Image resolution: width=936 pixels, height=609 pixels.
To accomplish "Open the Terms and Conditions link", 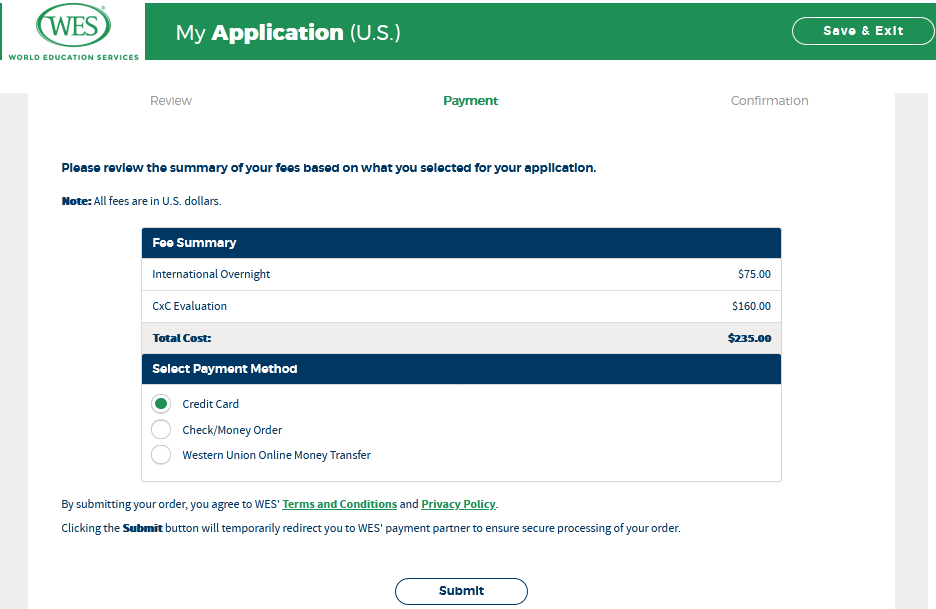I will pos(339,504).
